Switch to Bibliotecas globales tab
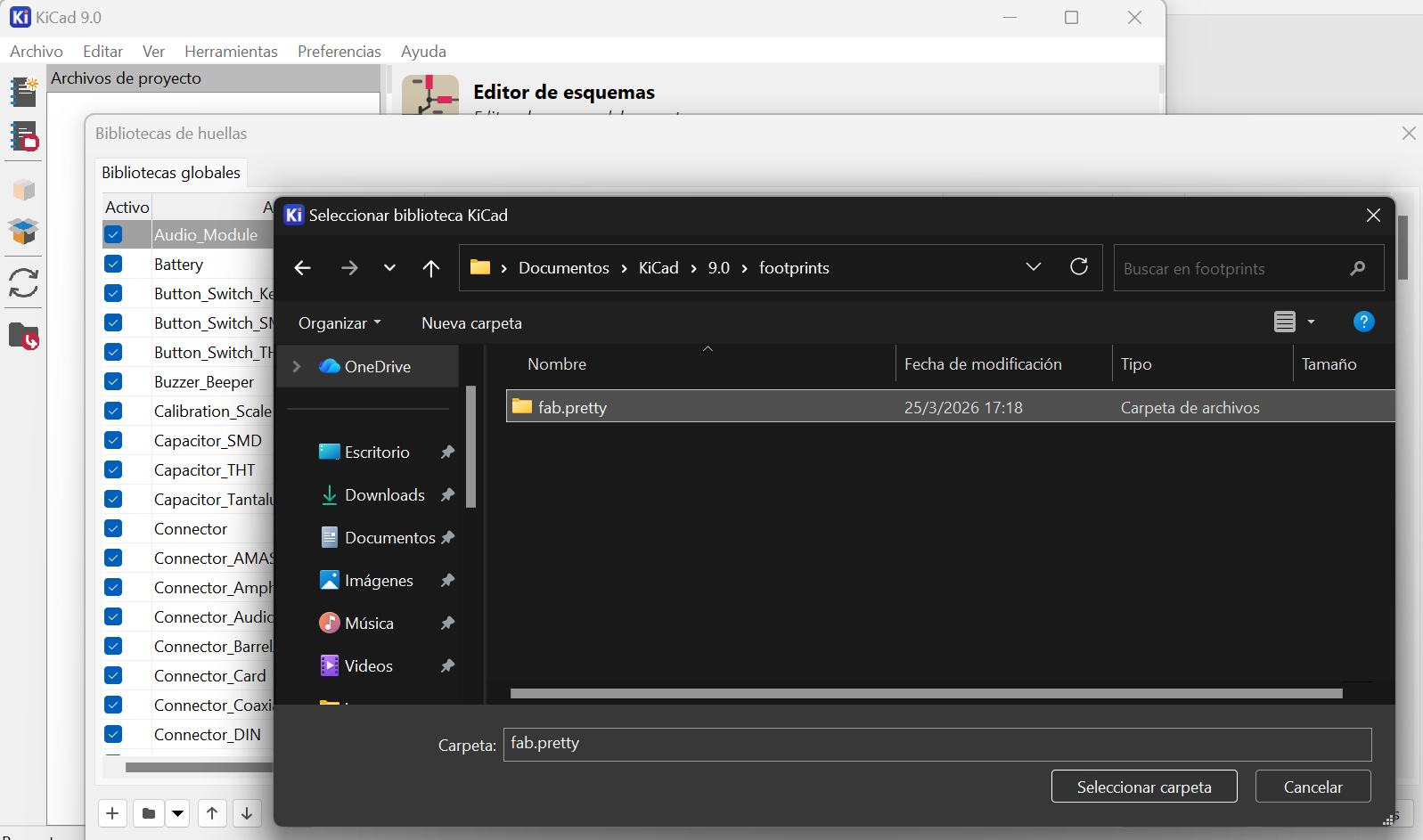The image size is (1423, 840). [171, 173]
